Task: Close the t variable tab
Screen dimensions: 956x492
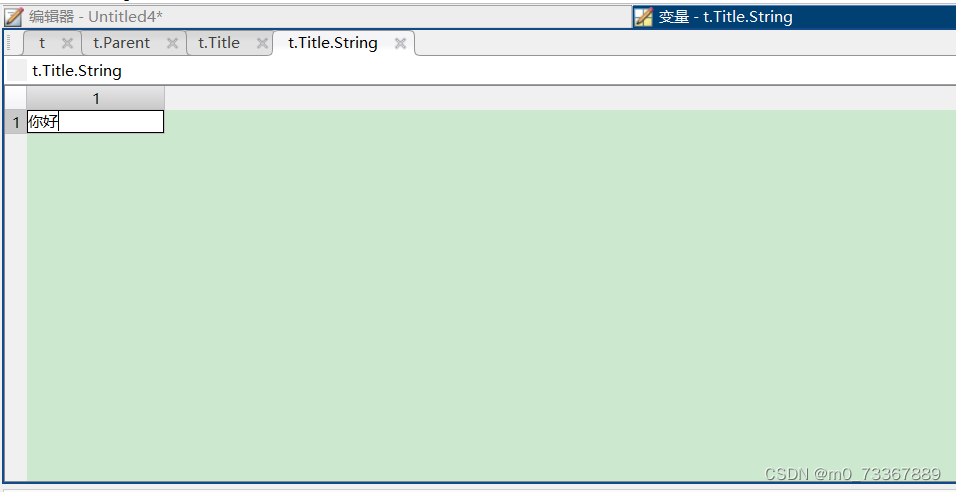Action: (x=68, y=43)
